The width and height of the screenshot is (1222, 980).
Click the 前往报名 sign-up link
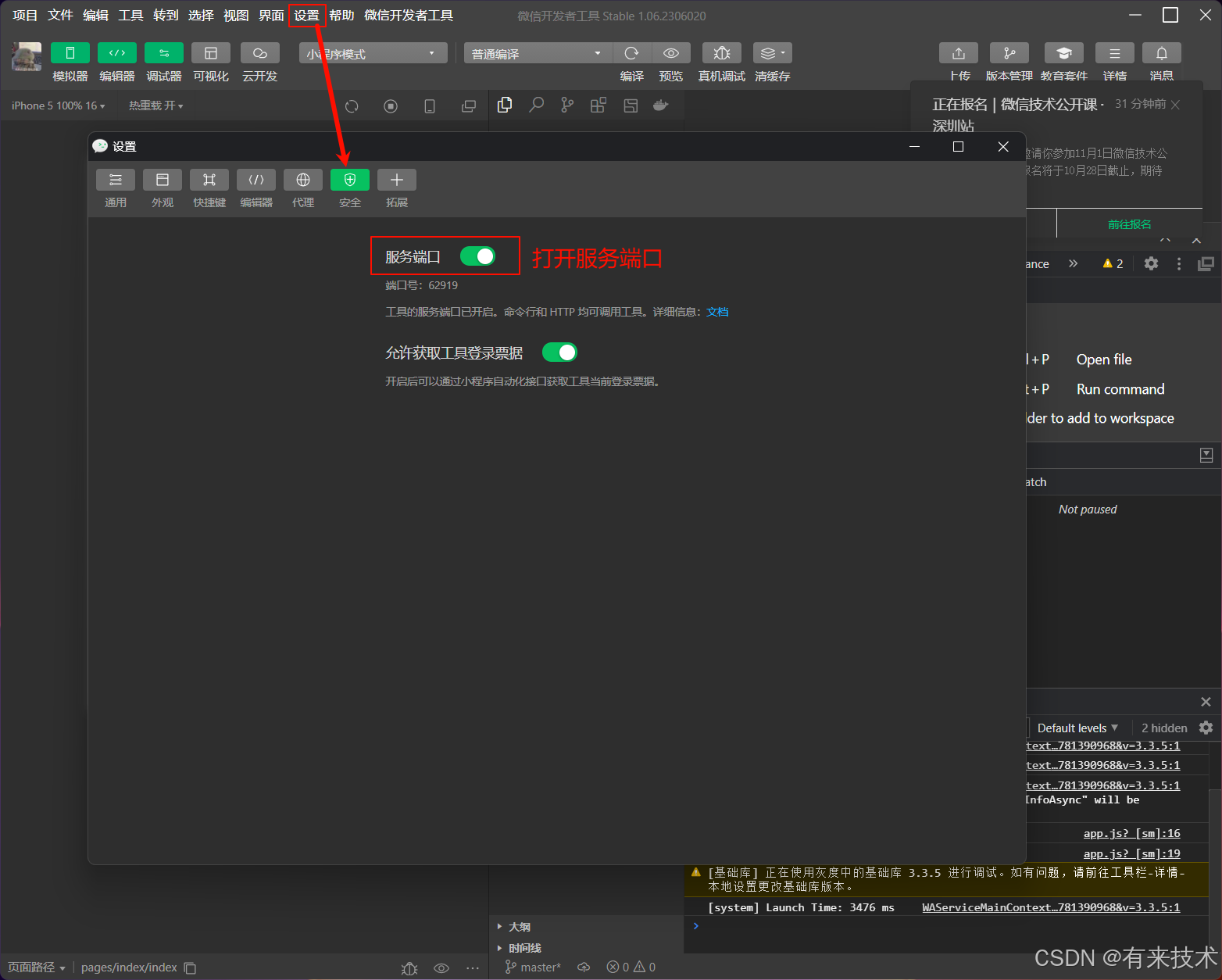pyautogui.click(x=1129, y=224)
